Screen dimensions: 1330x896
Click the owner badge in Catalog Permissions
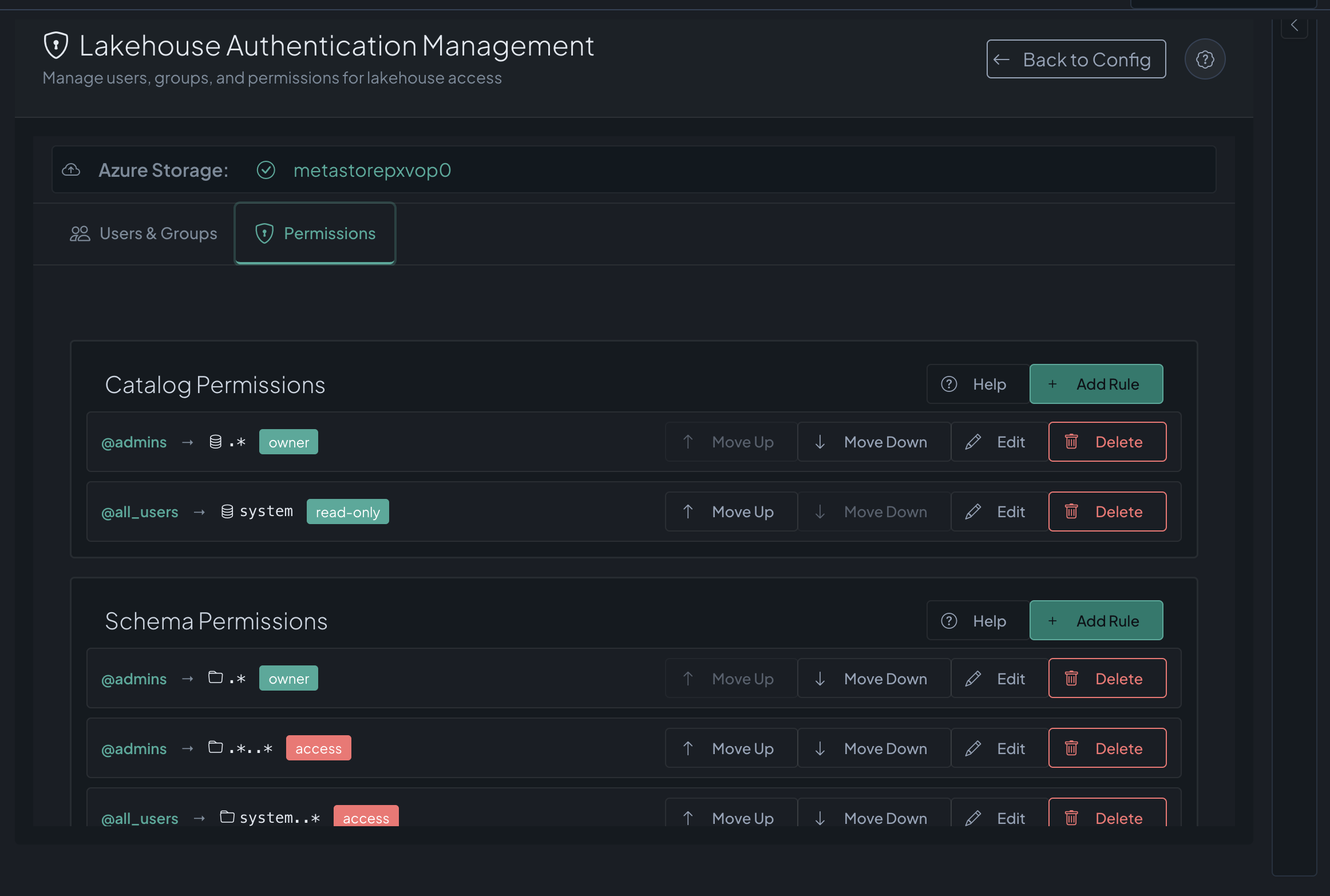[288, 442]
